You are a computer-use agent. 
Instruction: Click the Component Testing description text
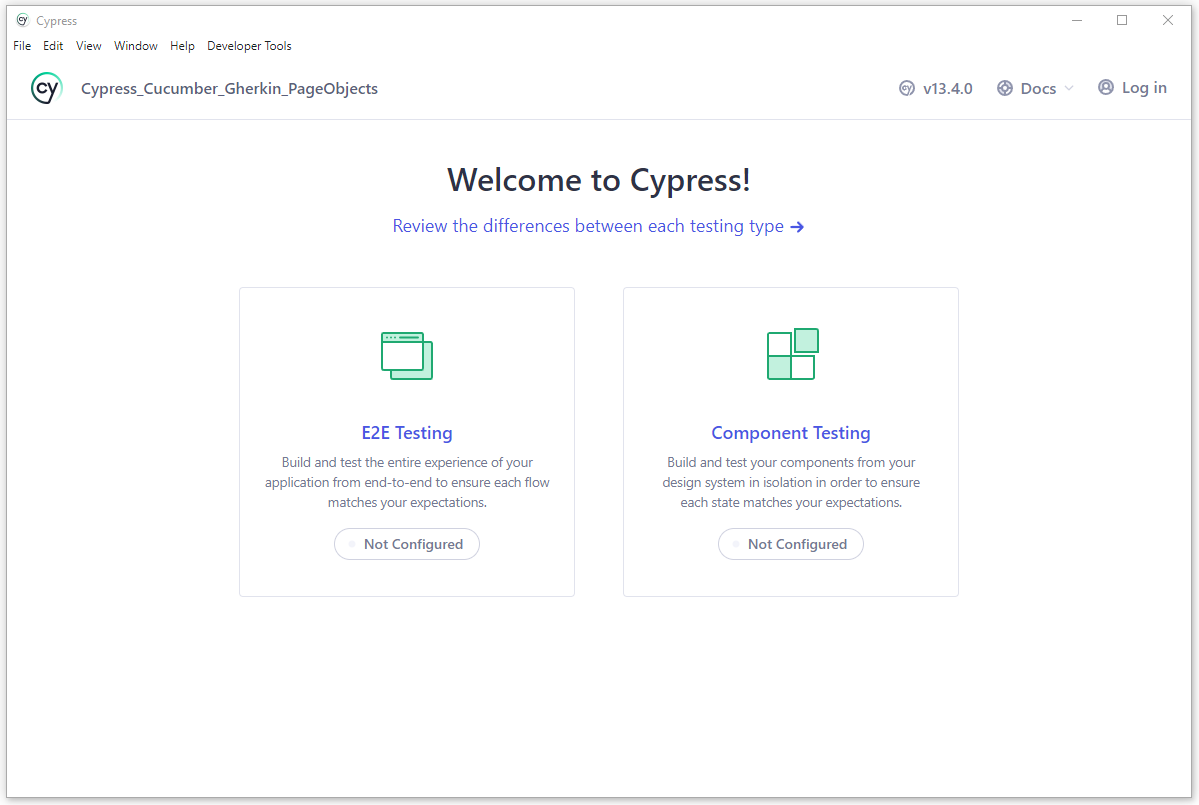tap(791, 482)
